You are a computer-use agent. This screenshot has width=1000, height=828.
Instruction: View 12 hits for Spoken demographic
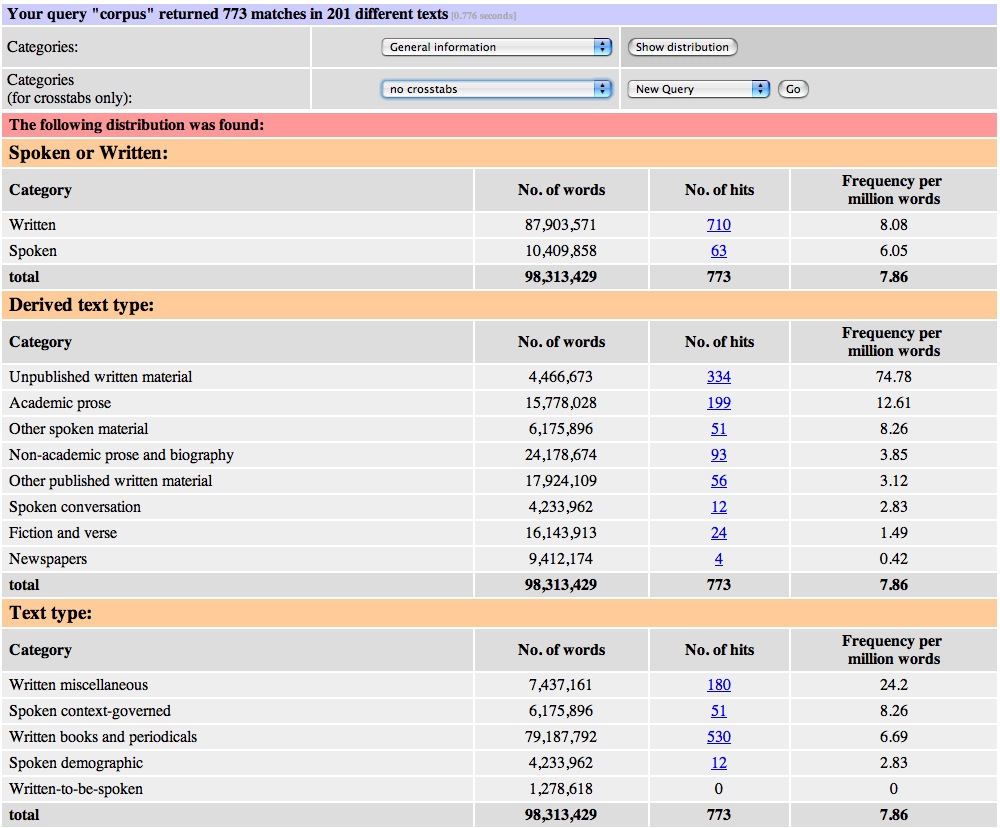point(719,763)
